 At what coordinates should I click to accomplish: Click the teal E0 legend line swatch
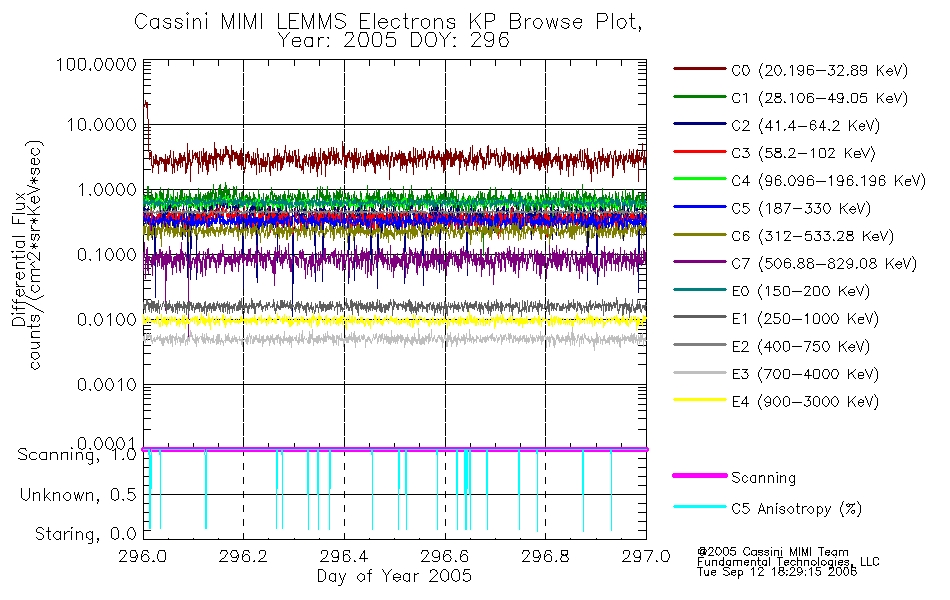[x=699, y=290]
